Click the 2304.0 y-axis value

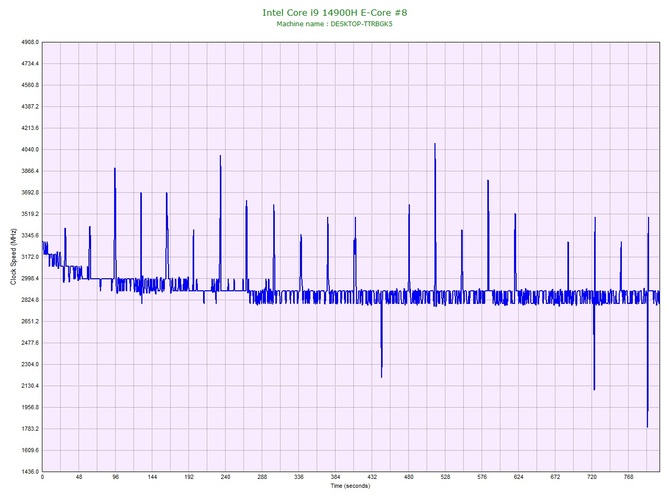coord(30,365)
